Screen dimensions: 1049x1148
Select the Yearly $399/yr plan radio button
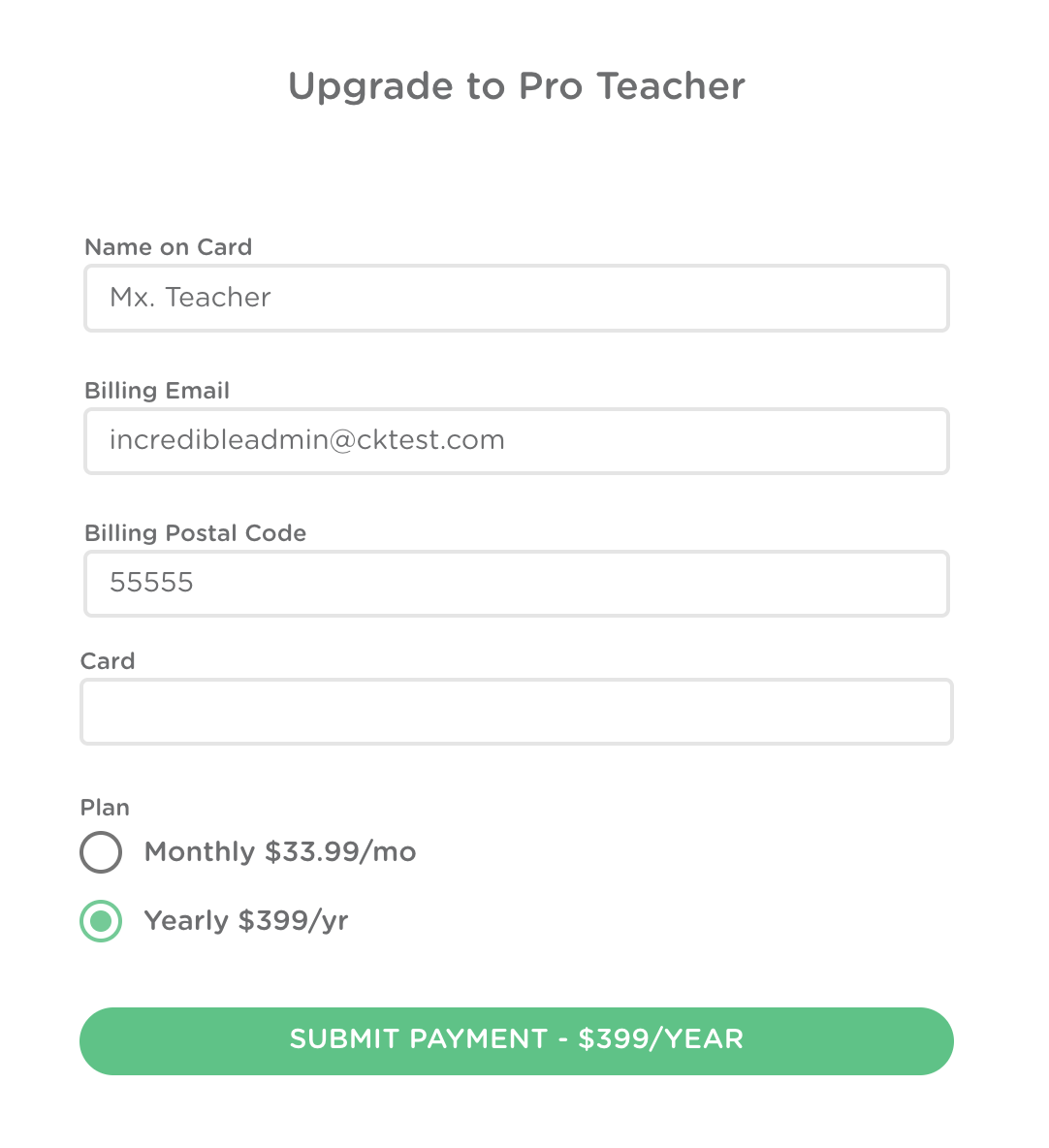(101, 921)
